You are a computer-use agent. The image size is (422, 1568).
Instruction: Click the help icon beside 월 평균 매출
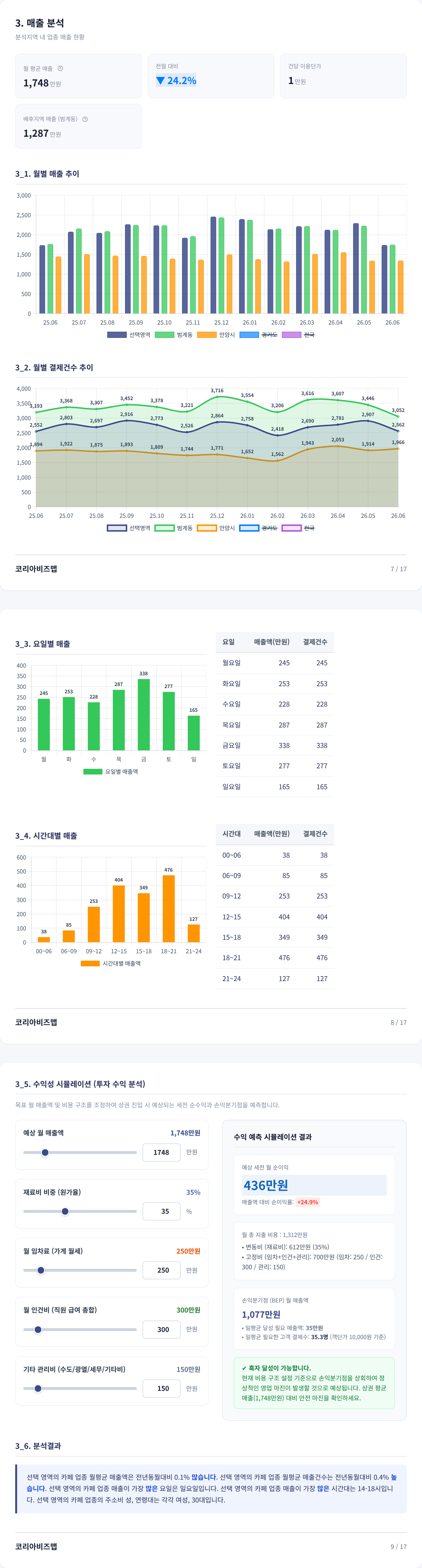click(x=60, y=68)
